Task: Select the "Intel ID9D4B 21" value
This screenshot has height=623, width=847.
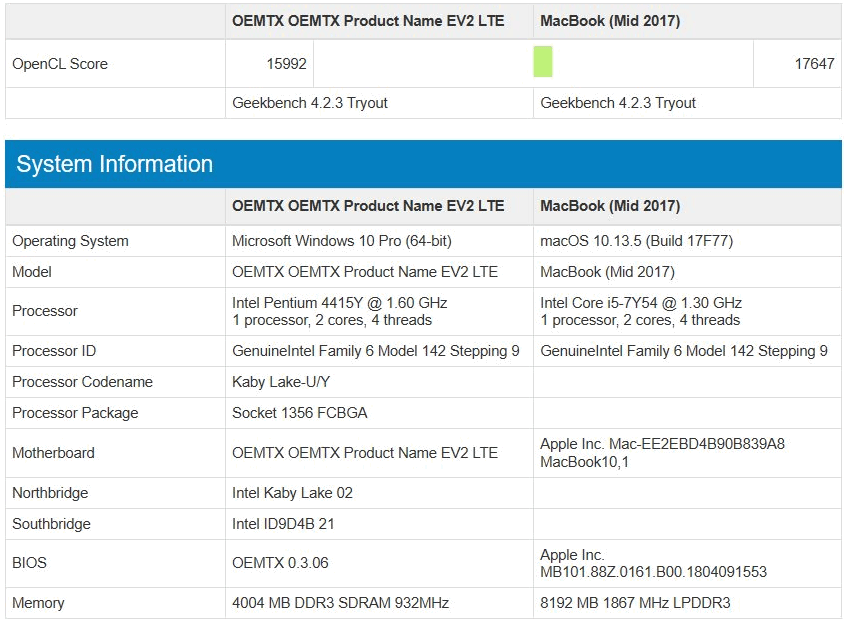Action: tap(283, 524)
